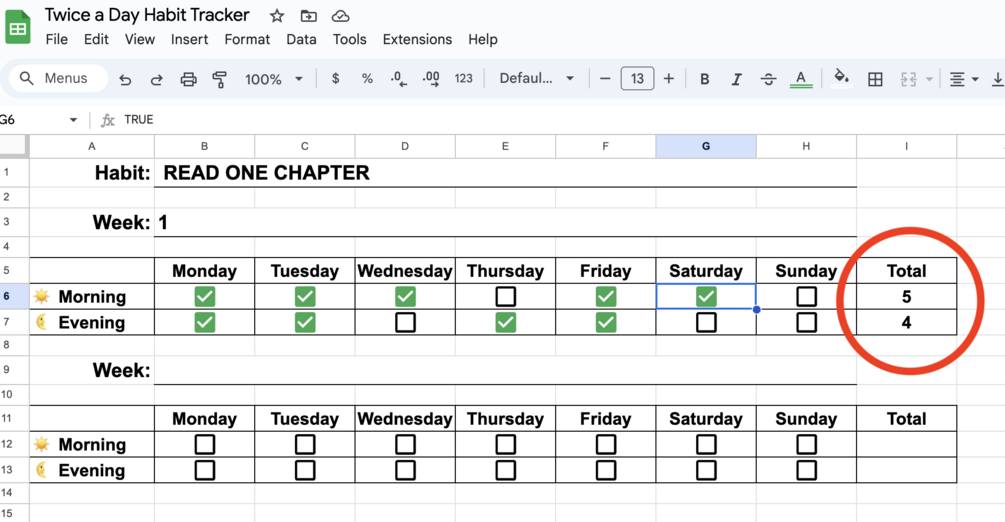
Task: Star this spreadsheet document
Action: [277, 16]
